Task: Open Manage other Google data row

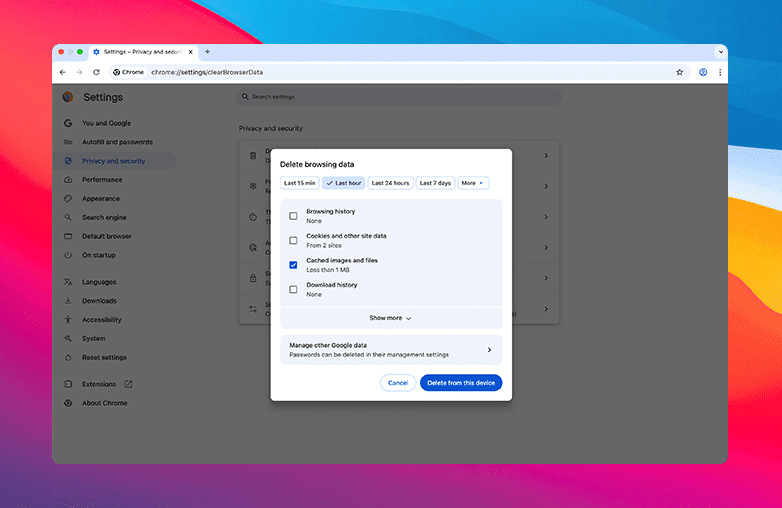Action: (x=391, y=350)
